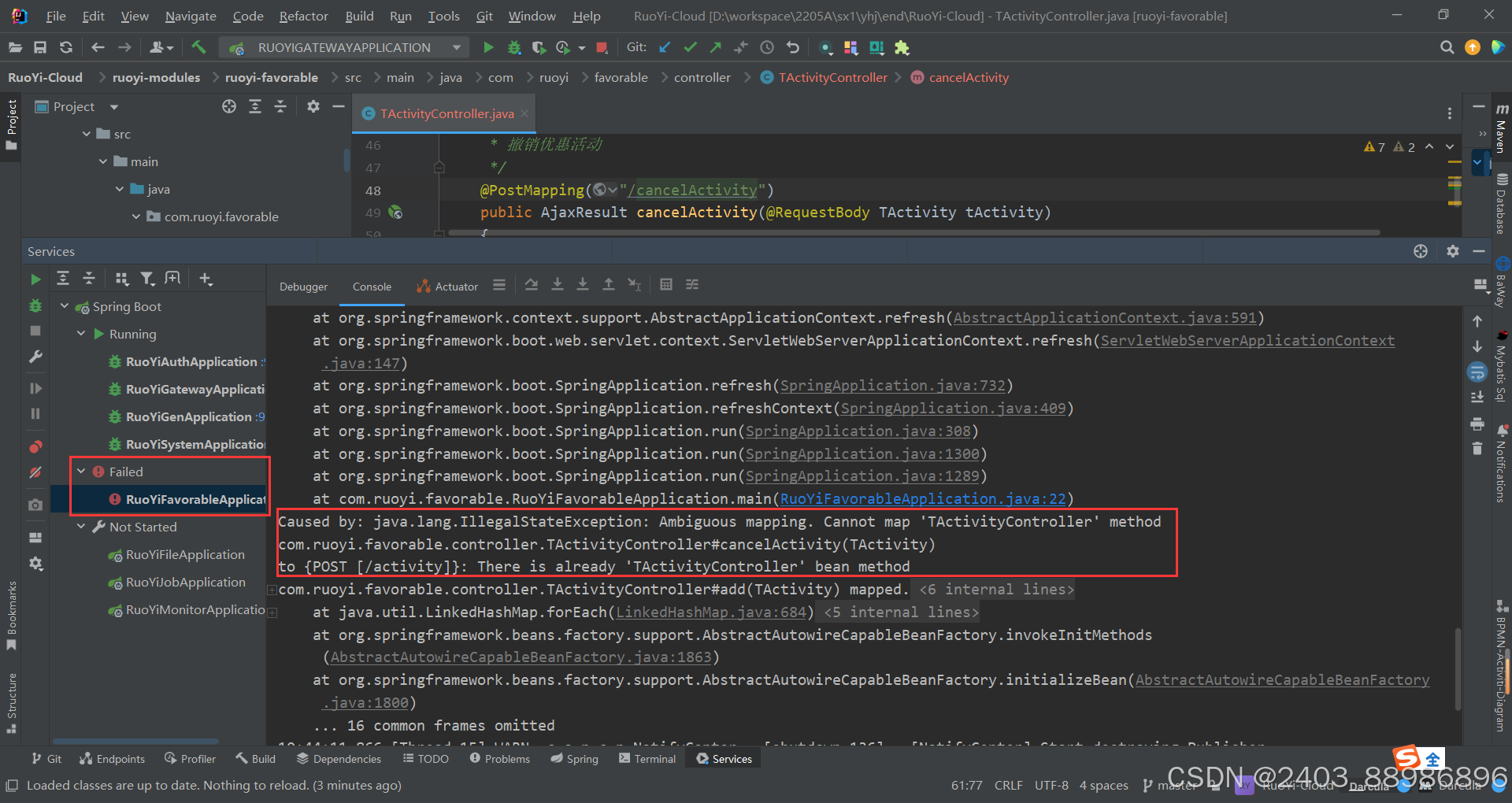Image resolution: width=1512 pixels, height=803 pixels.
Task: Rollback changes with the undo arrow icon
Action: click(x=792, y=47)
